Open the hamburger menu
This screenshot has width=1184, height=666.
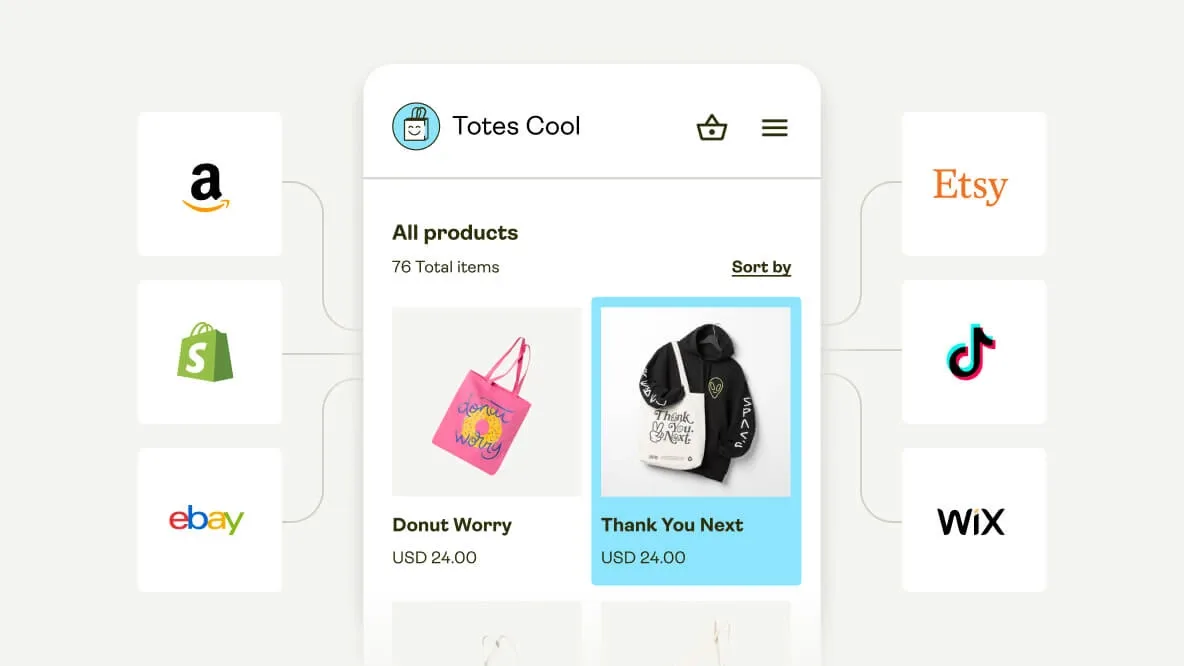tap(775, 128)
